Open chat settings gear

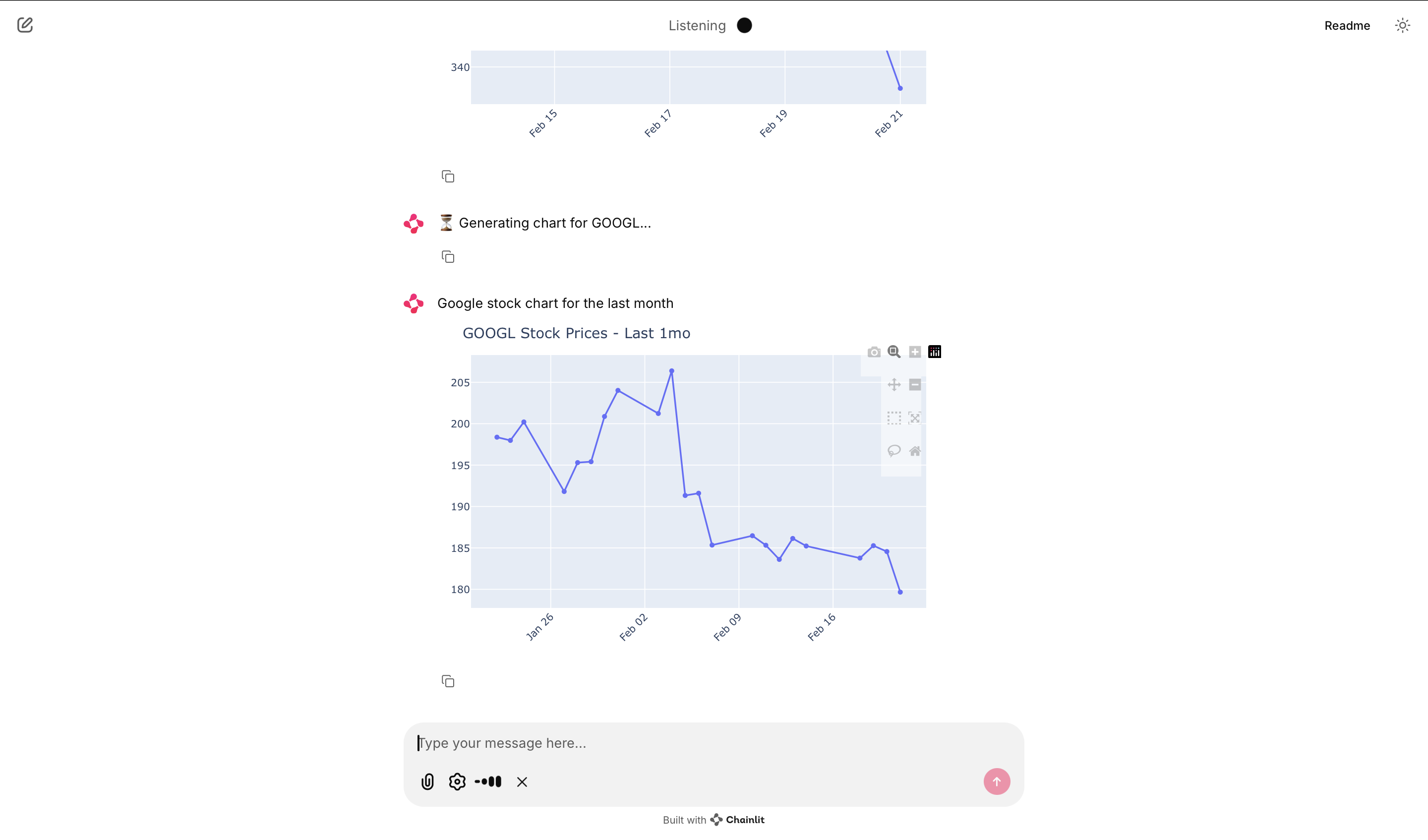pyautogui.click(x=457, y=781)
